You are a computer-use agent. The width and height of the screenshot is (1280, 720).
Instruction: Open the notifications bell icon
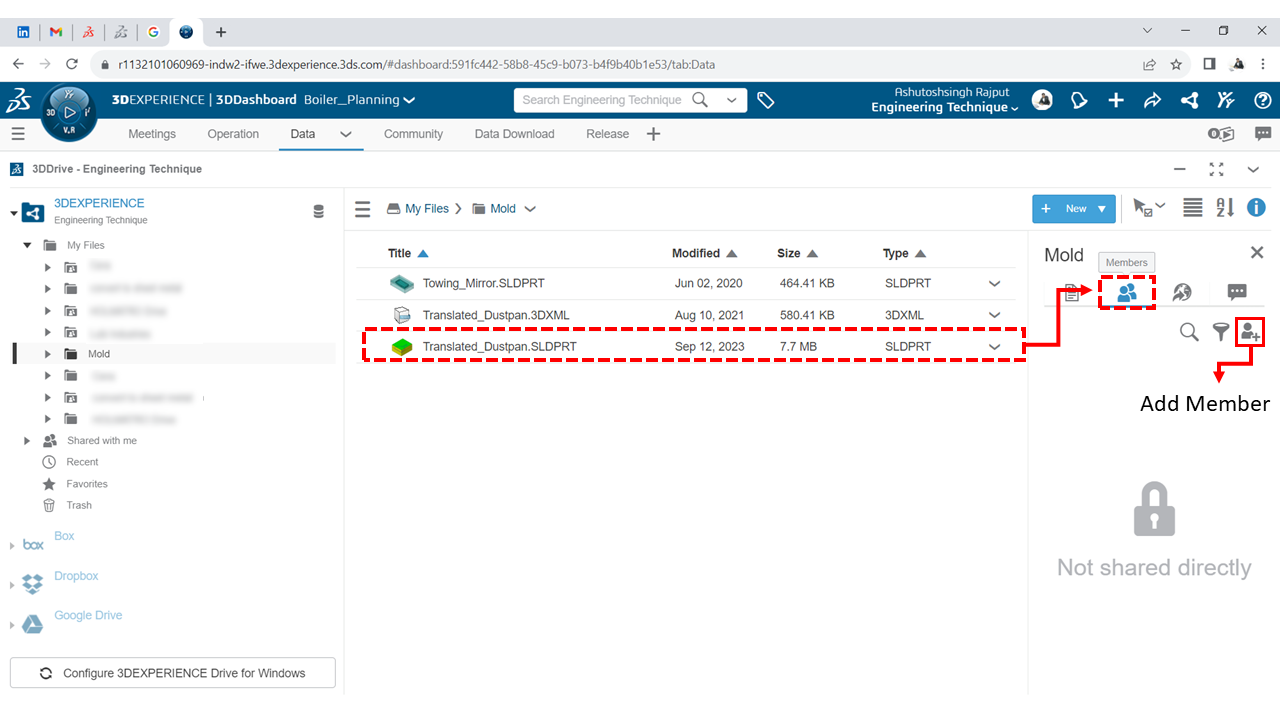point(1079,100)
